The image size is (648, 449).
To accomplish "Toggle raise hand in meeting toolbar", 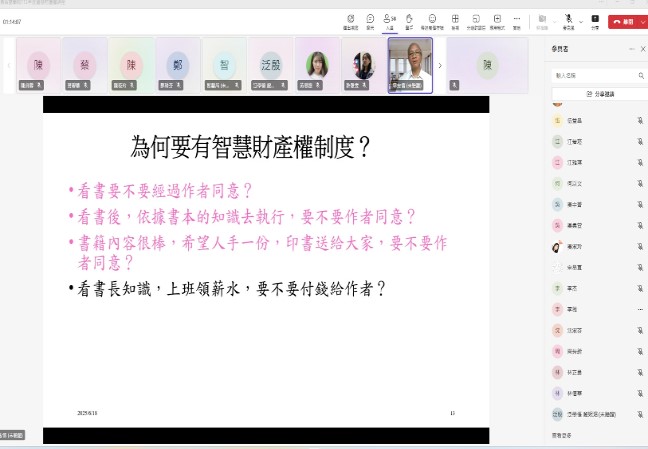I will click(x=410, y=20).
